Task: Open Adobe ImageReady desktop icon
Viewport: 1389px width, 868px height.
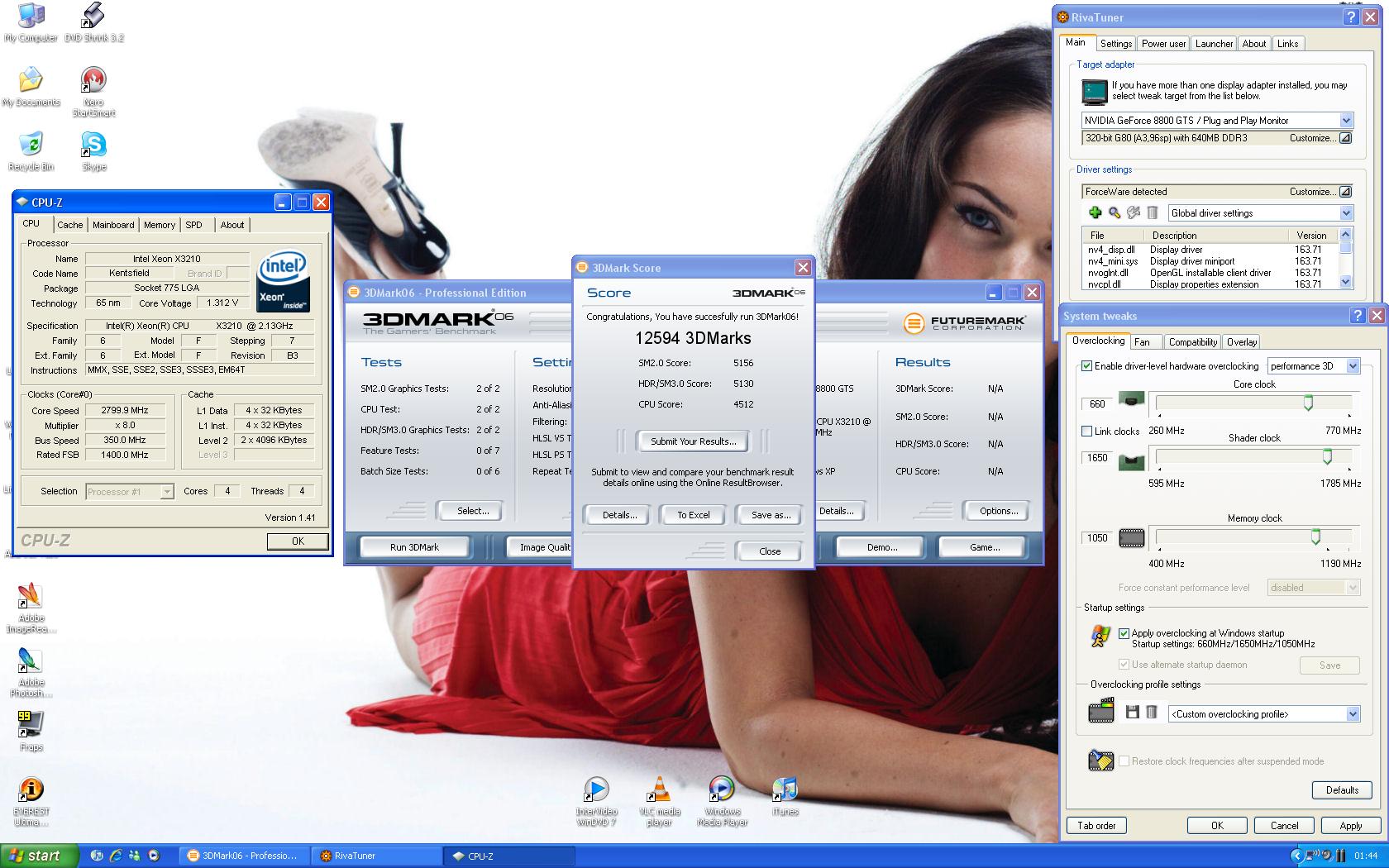Action: (x=31, y=608)
